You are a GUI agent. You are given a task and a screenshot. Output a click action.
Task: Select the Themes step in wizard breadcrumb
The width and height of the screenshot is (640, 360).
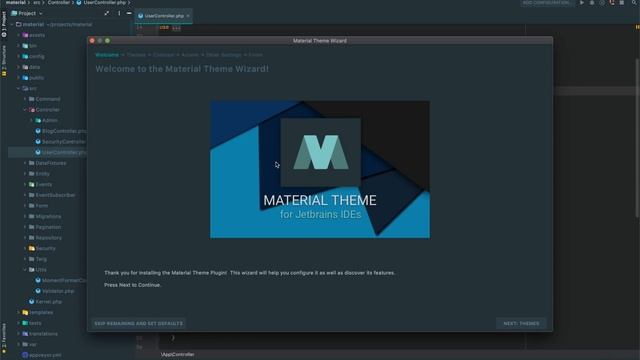pyautogui.click(x=136, y=55)
